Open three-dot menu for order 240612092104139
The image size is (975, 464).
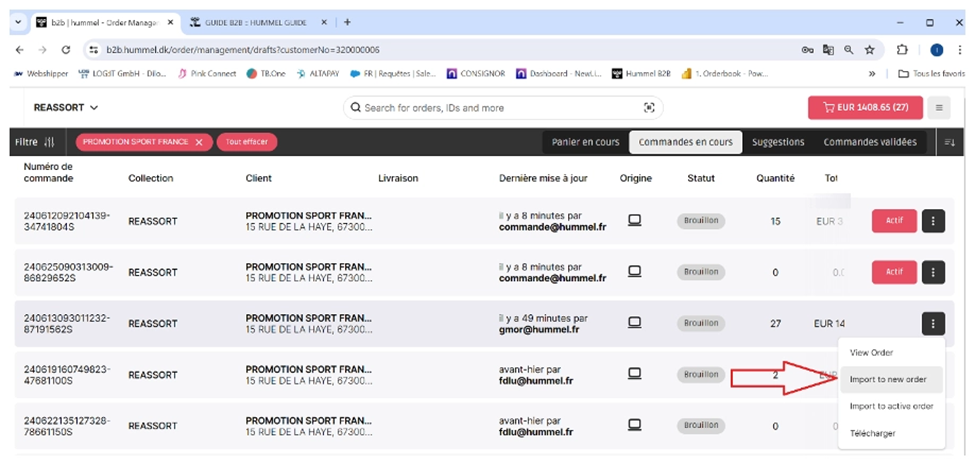pos(932,221)
